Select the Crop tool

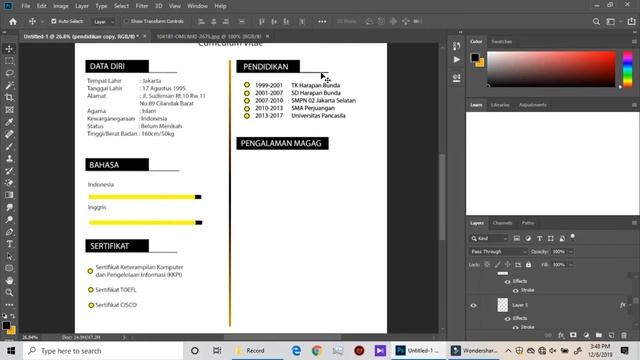pyautogui.click(x=9, y=98)
